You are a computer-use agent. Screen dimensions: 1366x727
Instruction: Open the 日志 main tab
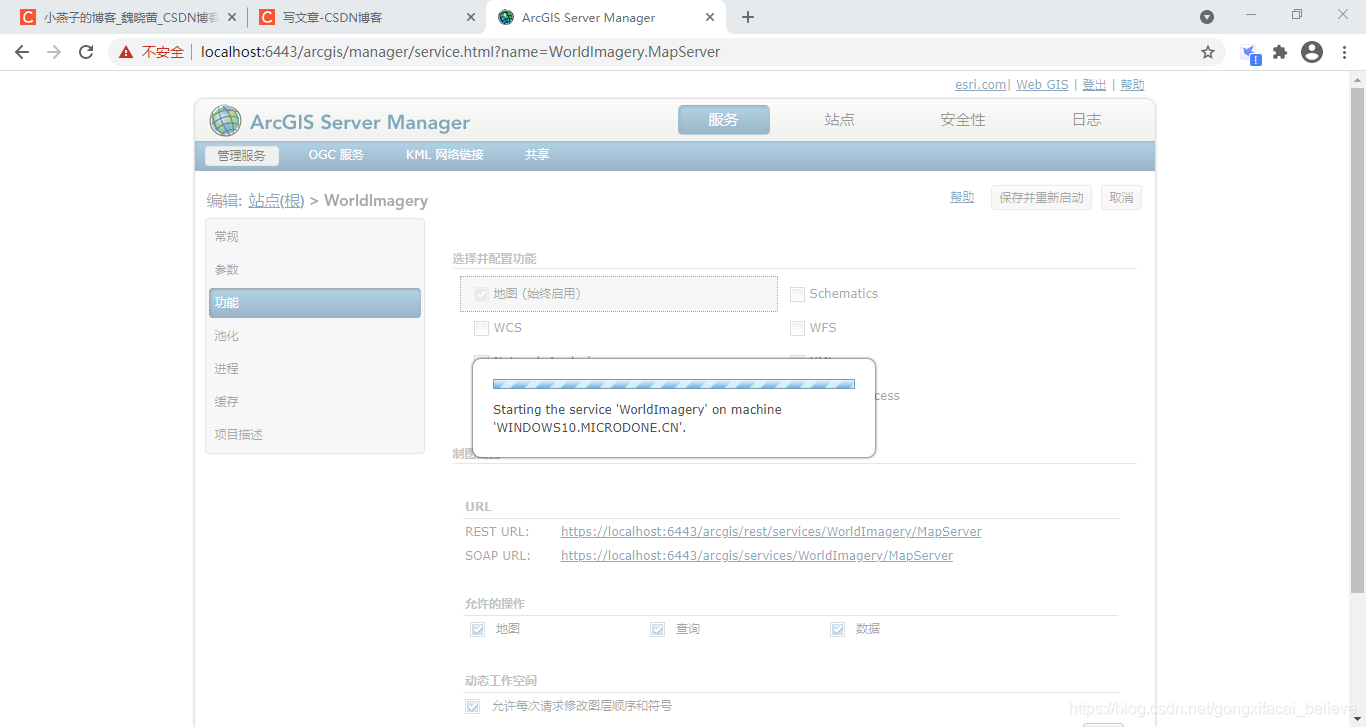1087,120
